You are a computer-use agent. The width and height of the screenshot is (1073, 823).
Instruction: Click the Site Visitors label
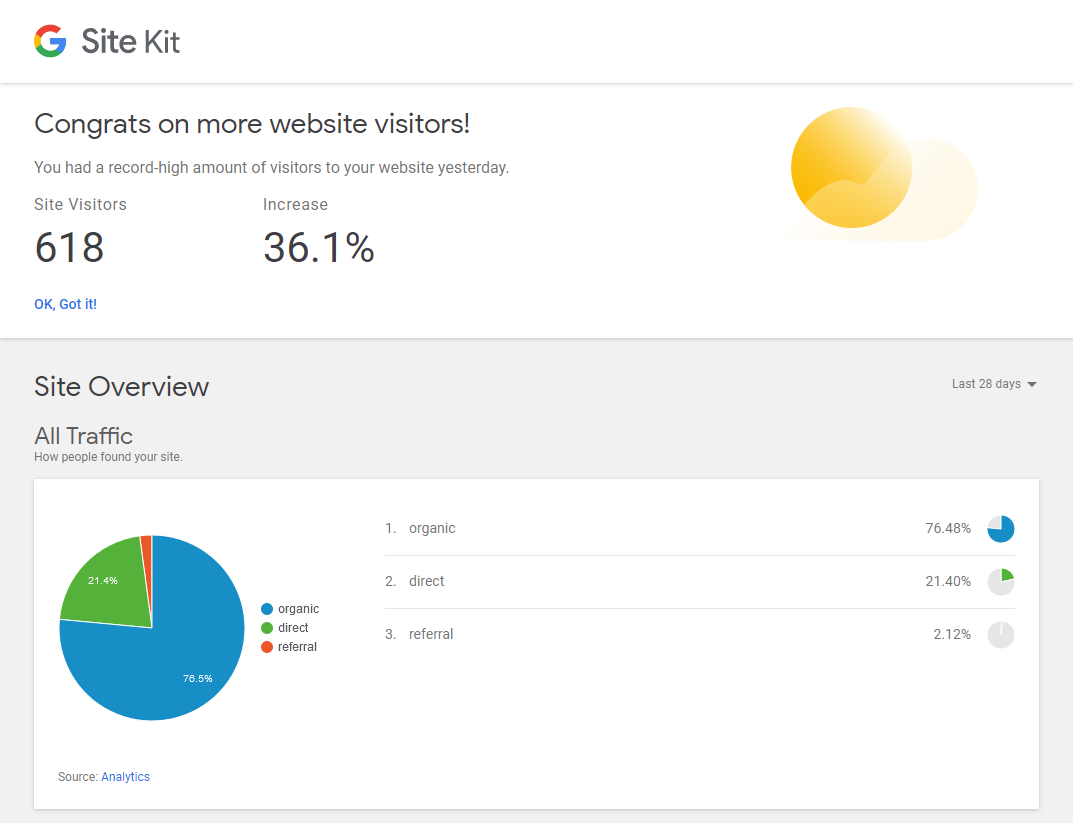81,205
